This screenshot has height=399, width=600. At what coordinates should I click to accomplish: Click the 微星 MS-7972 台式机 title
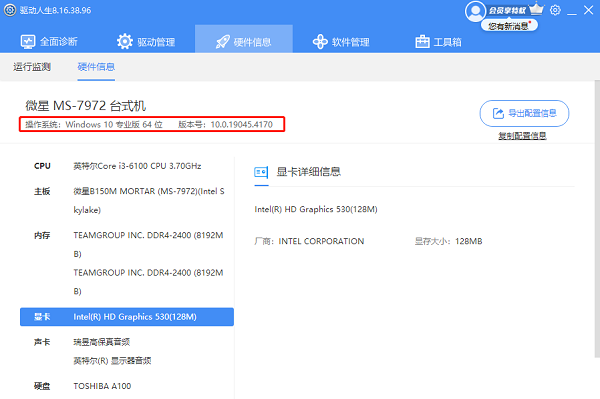coord(86,106)
